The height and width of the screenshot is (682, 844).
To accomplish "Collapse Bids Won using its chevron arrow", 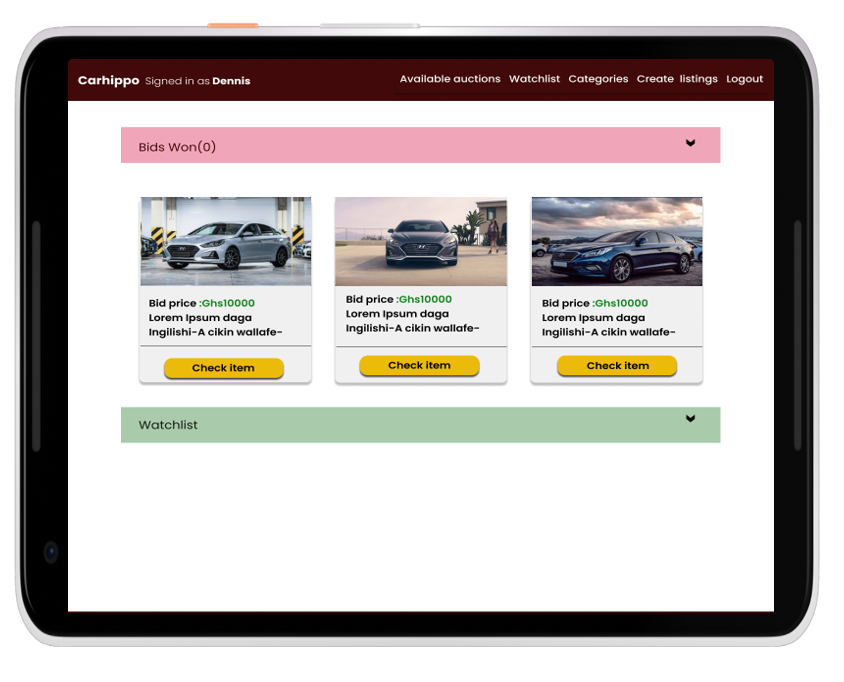I will (690, 143).
